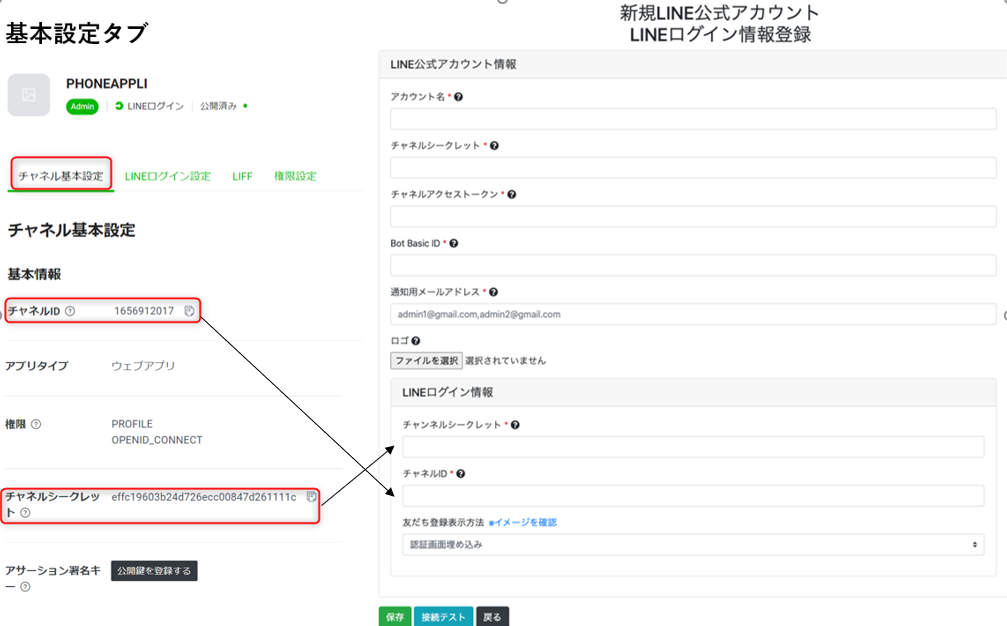The width and height of the screenshot is (1007, 626).
Task: Show help for チャンネルシークレット in LINEログイン情報
Action: click(515, 424)
